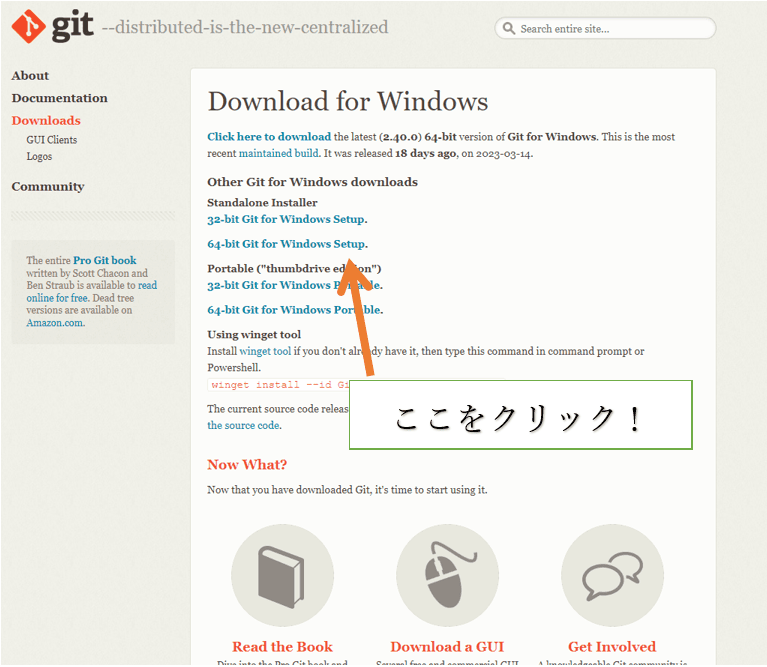Click the speech bubbles Get Involved icon
The height and width of the screenshot is (667, 767).
612,575
